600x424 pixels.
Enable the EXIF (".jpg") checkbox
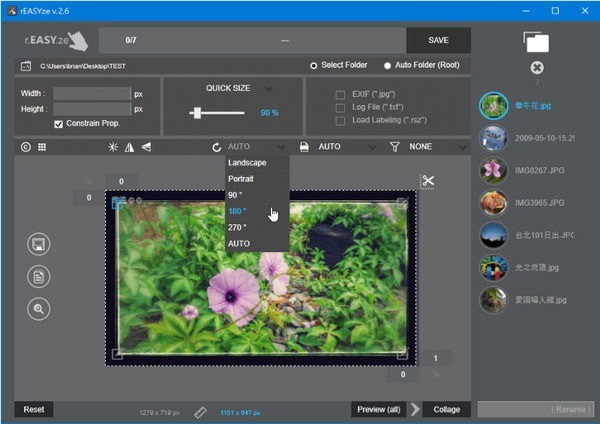pos(341,95)
